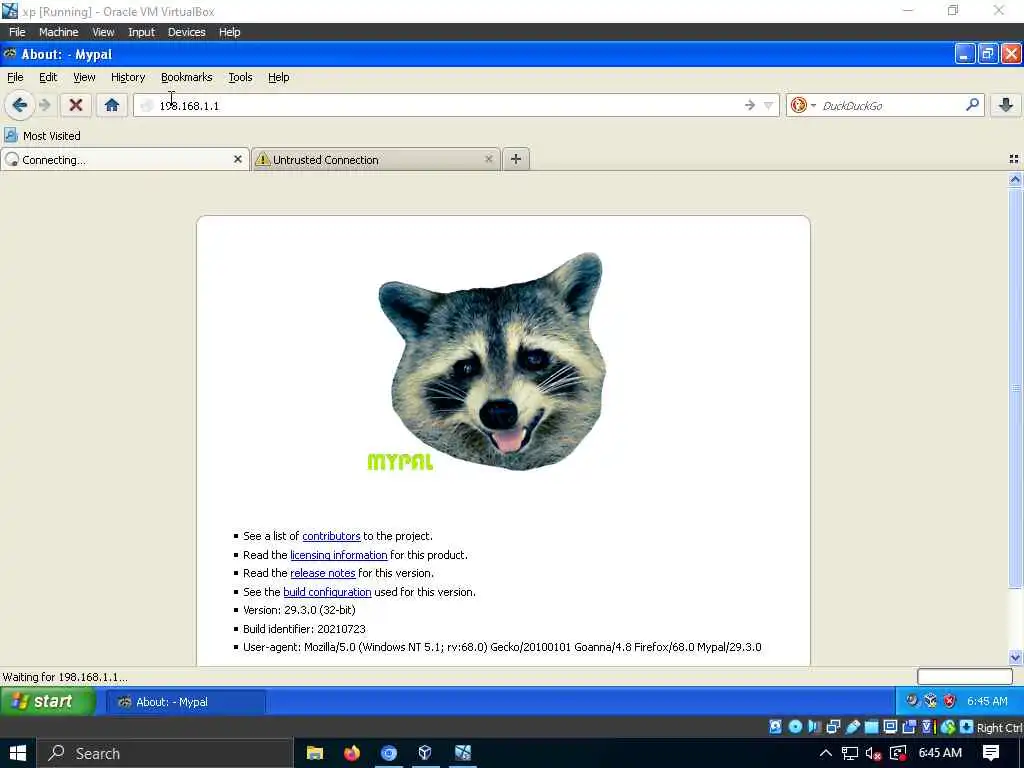Viewport: 1024px width, 768px height.
Task: Open the host notification center icon
Action: (991, 753)
